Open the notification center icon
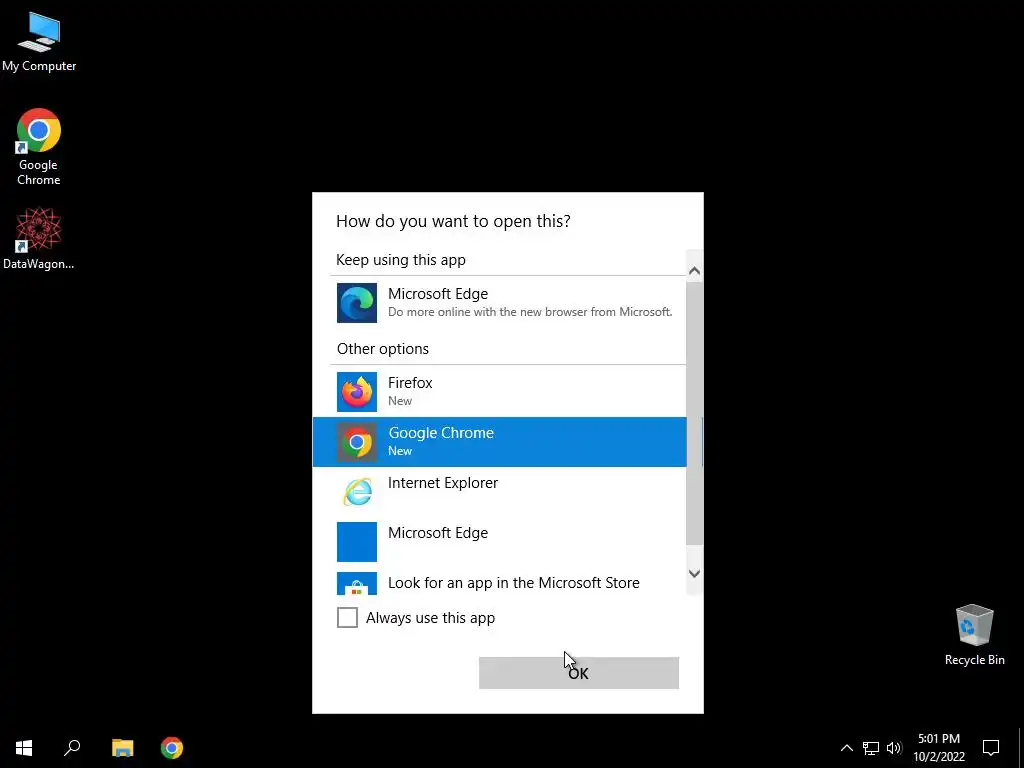1024x768 pixels. pos(991,748)
